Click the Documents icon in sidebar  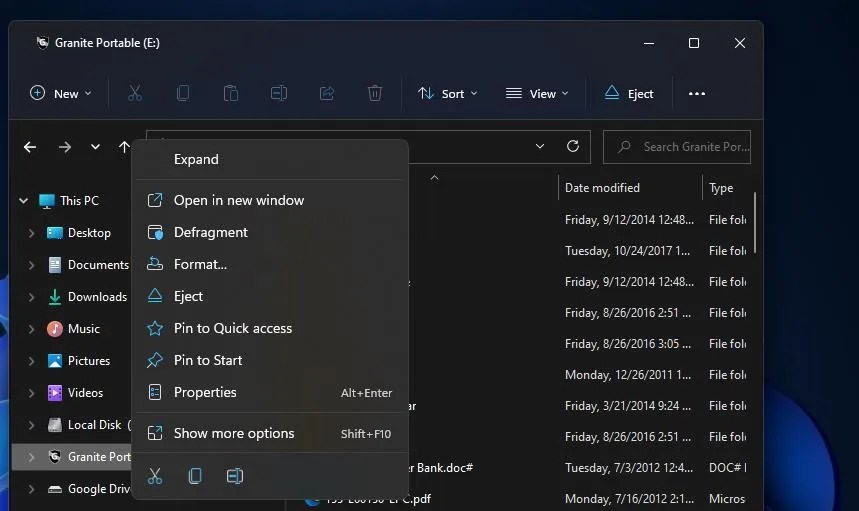point(55,265)
